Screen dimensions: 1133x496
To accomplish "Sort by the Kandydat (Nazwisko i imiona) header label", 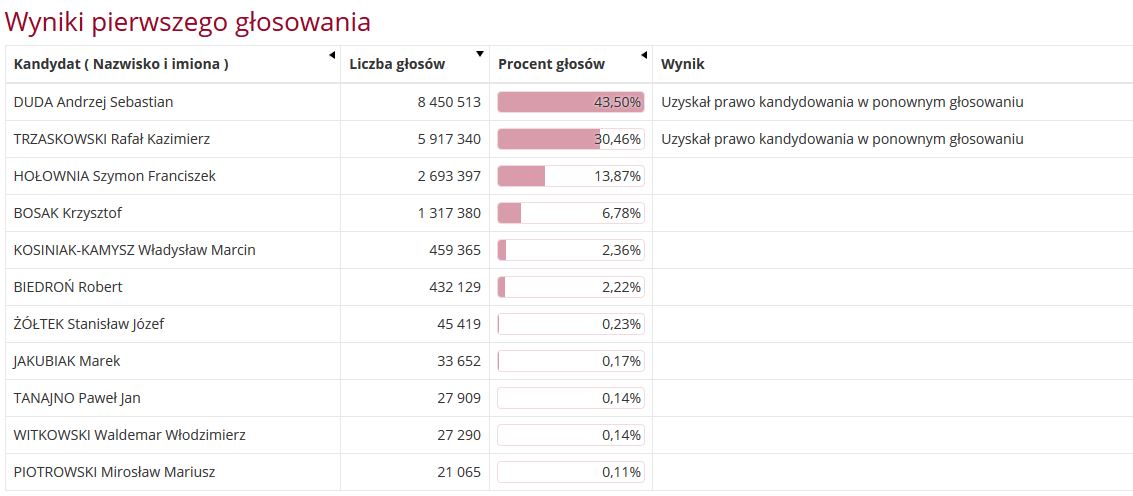I will click(x=121, y=64).
